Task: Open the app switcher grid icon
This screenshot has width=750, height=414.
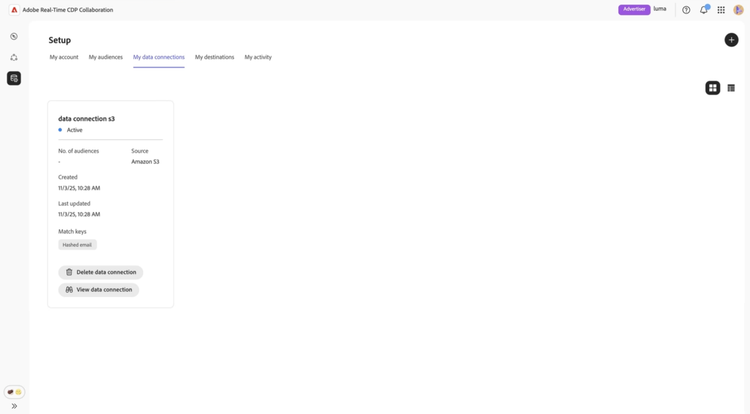Action: point(721,10)
